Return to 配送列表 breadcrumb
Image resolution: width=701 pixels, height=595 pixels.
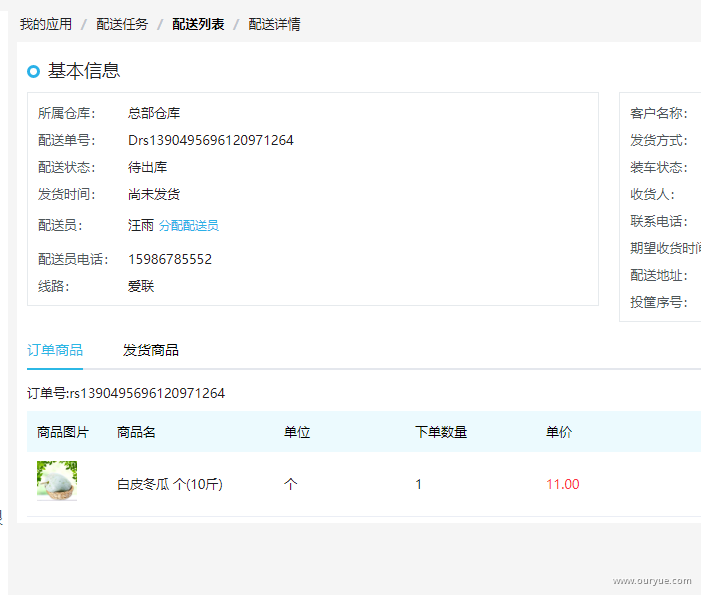click(x=198, y=24)
